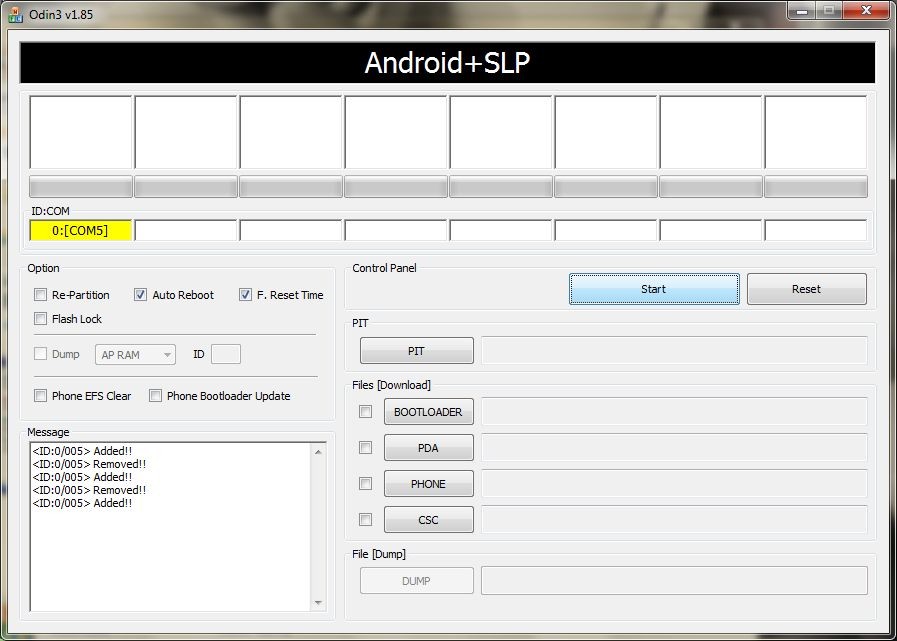The height and width of the screenshot is (641, 897).
Task: Browse for a BOOTLOADER file
Action: coord(428,412)
